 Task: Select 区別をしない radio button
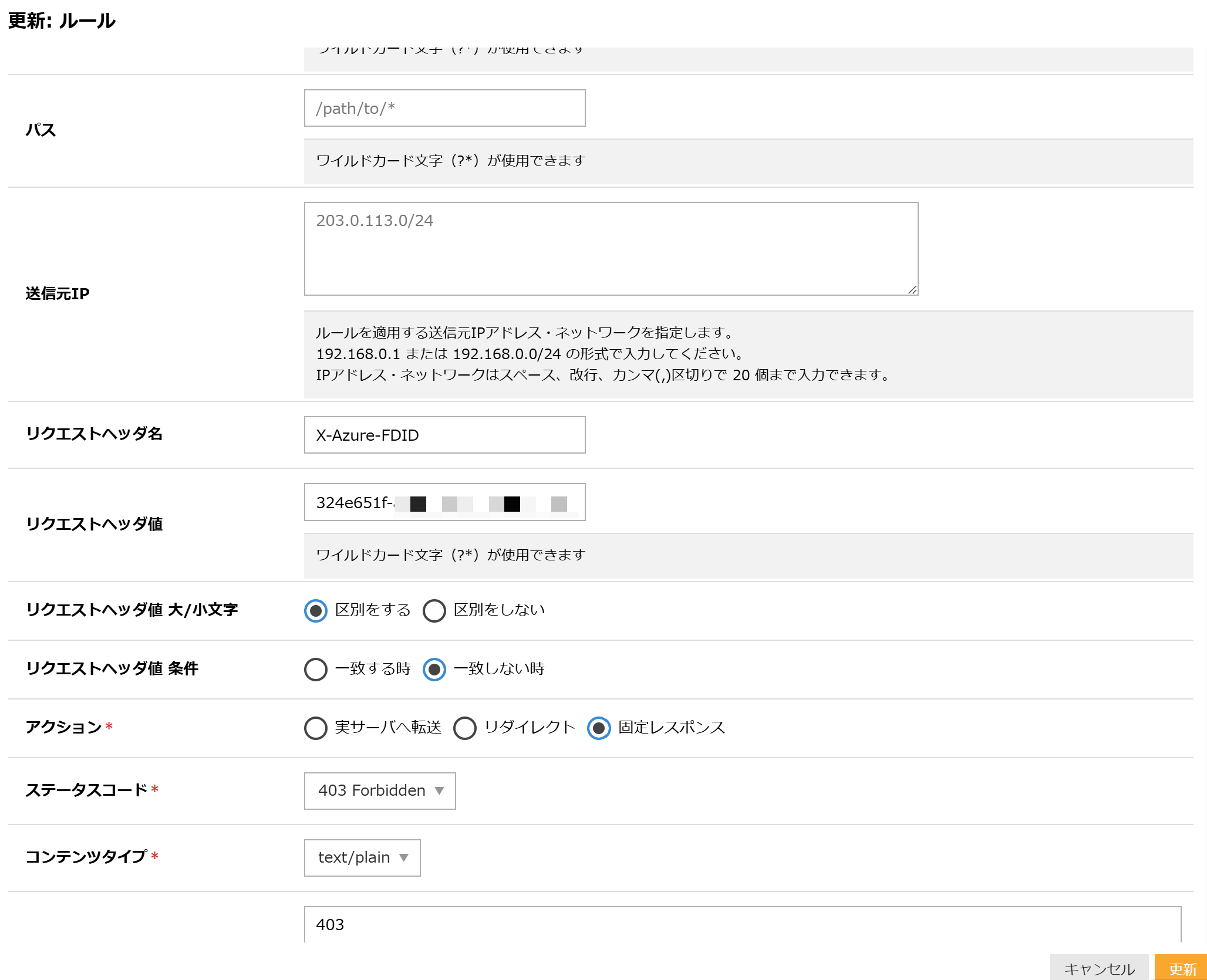tap(434, 611)
